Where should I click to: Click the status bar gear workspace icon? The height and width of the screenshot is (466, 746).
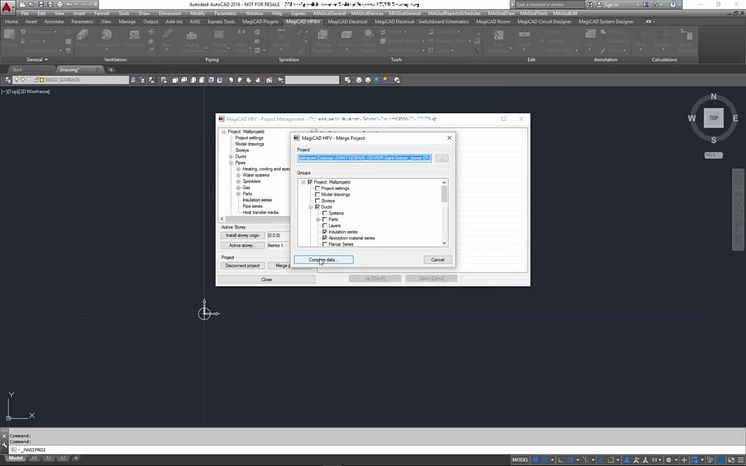point(668,460)
